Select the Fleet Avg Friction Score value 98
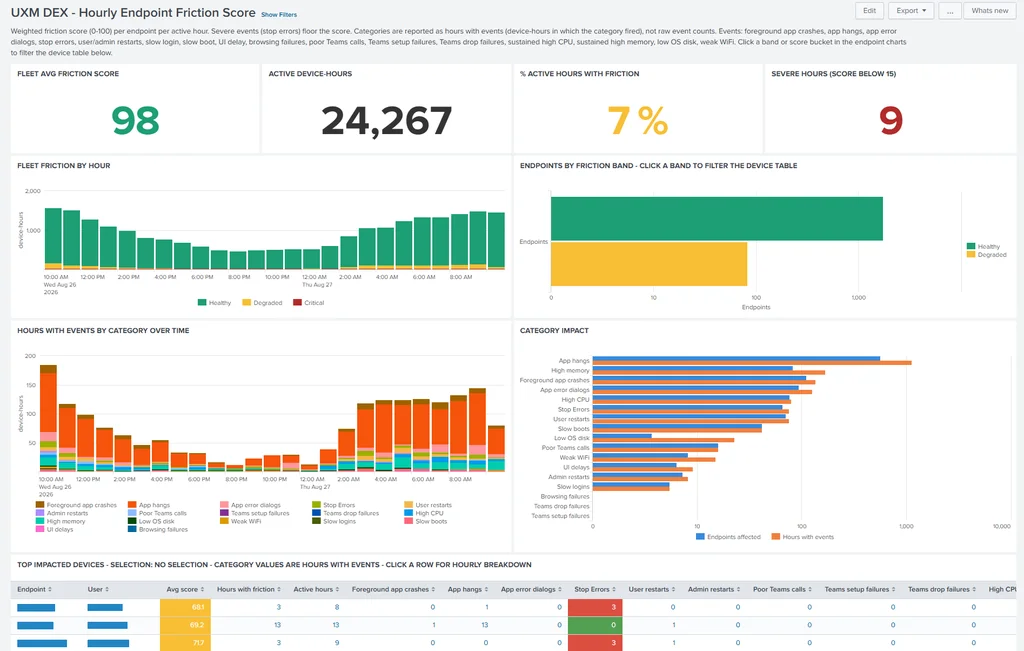The image size is (1024, 651). pos(135,121)
